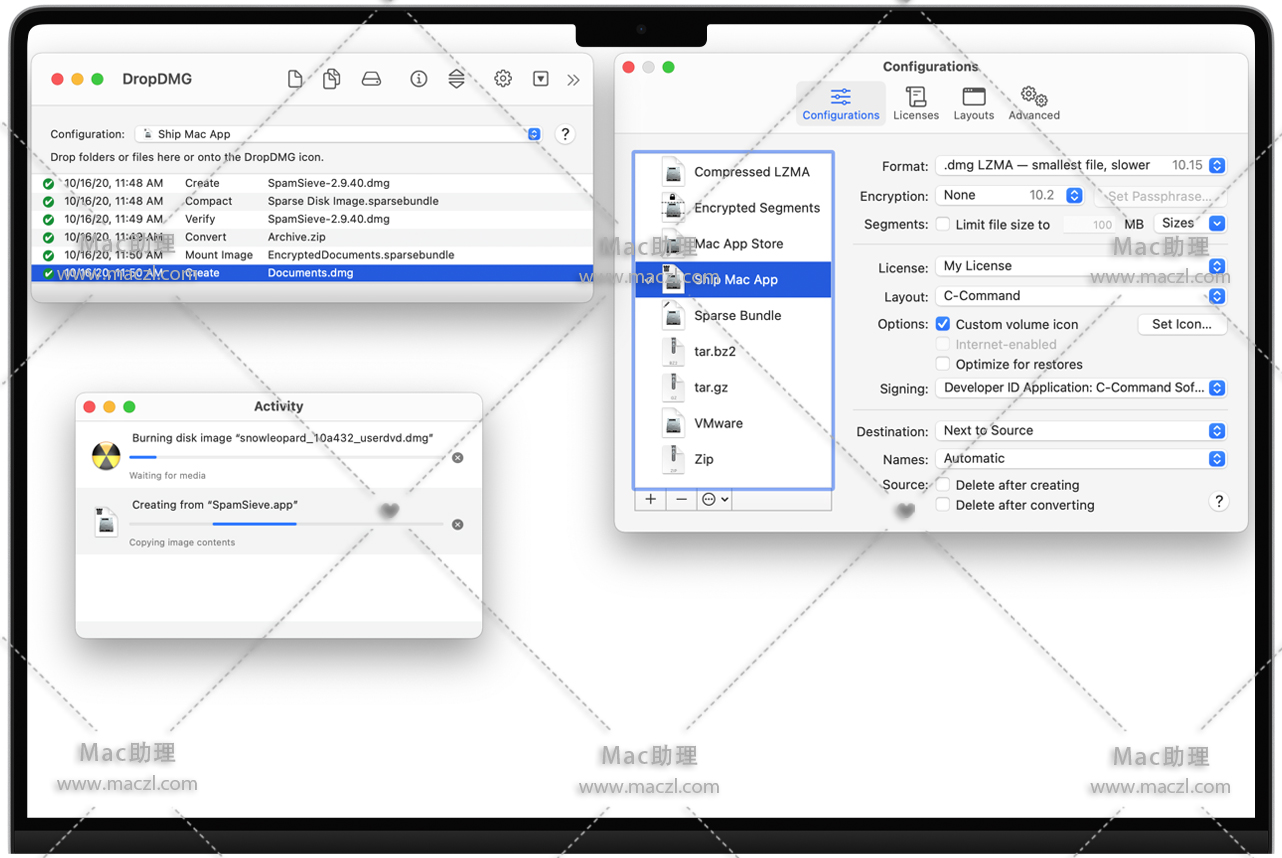Click the info circle icon in DropDMG toolbar
Image resolution: width=1282 pixels, height=858 pixels.
coord(419,79)
